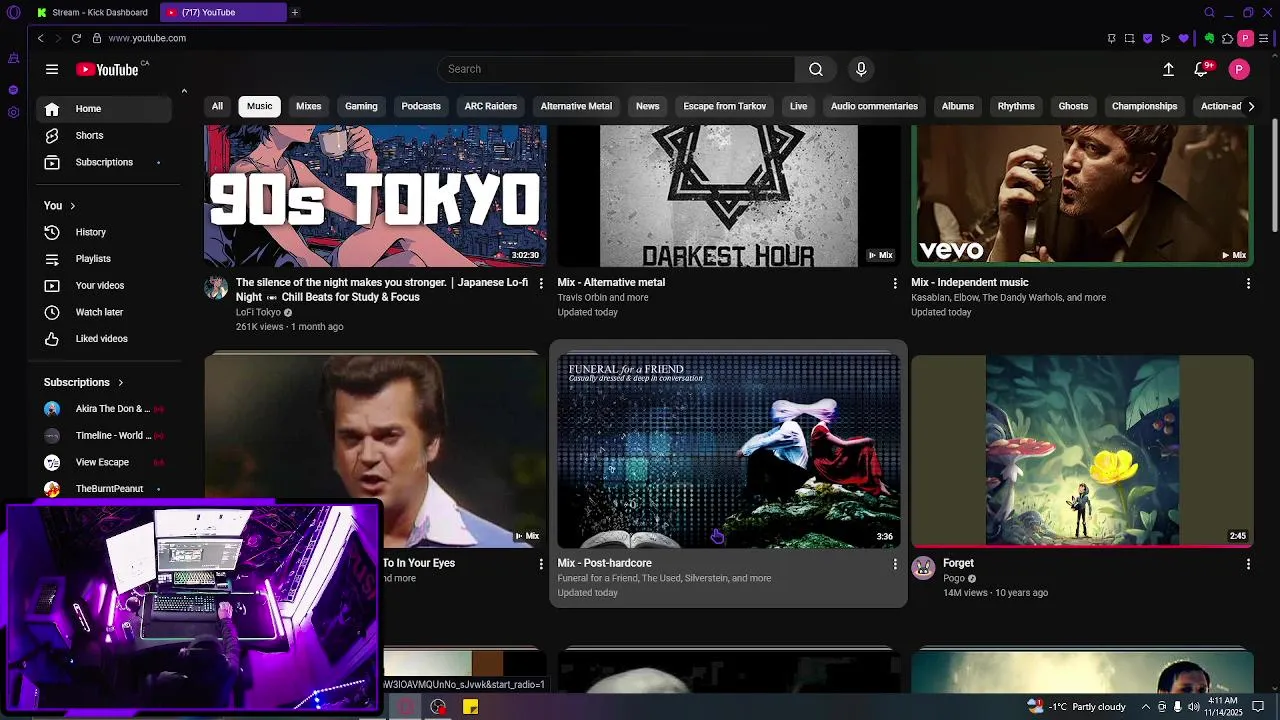1280x720 pixels.
Task: Select the ARC Raiders filter chip
Action: 491,106
